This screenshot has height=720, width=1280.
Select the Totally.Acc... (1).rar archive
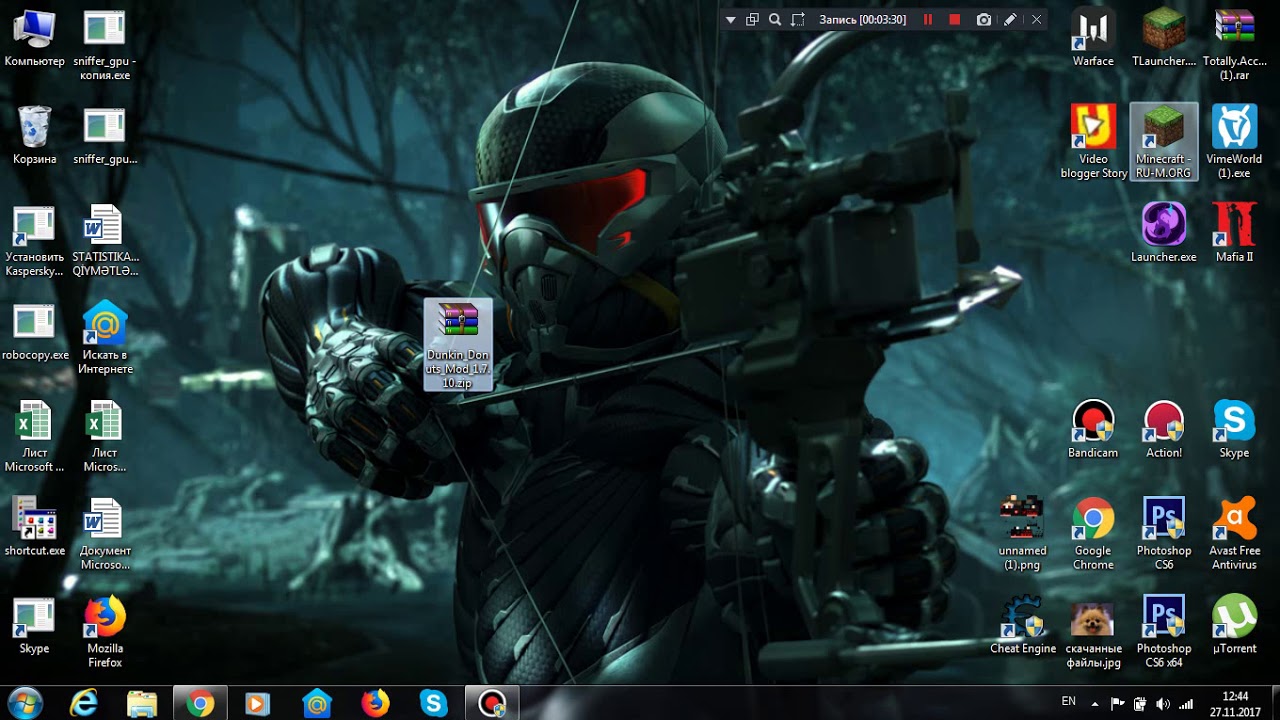(1234, 45)
